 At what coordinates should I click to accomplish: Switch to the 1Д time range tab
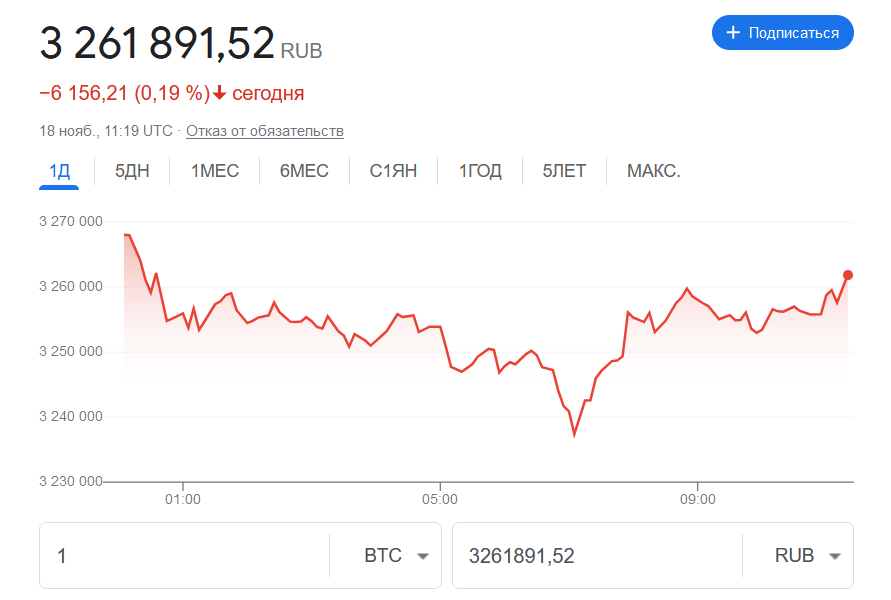59,171
